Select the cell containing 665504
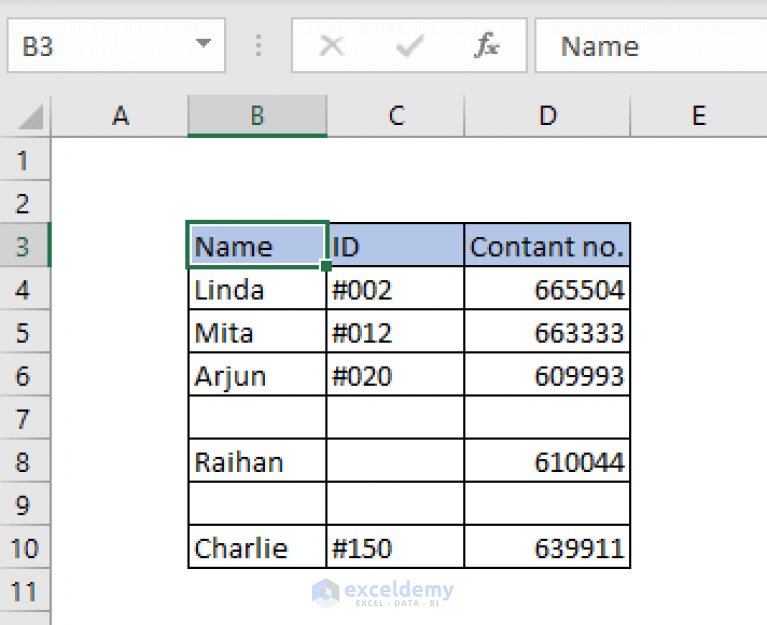Image resolution: width=767 pixels, height=625 pixels. pos(547,288)
